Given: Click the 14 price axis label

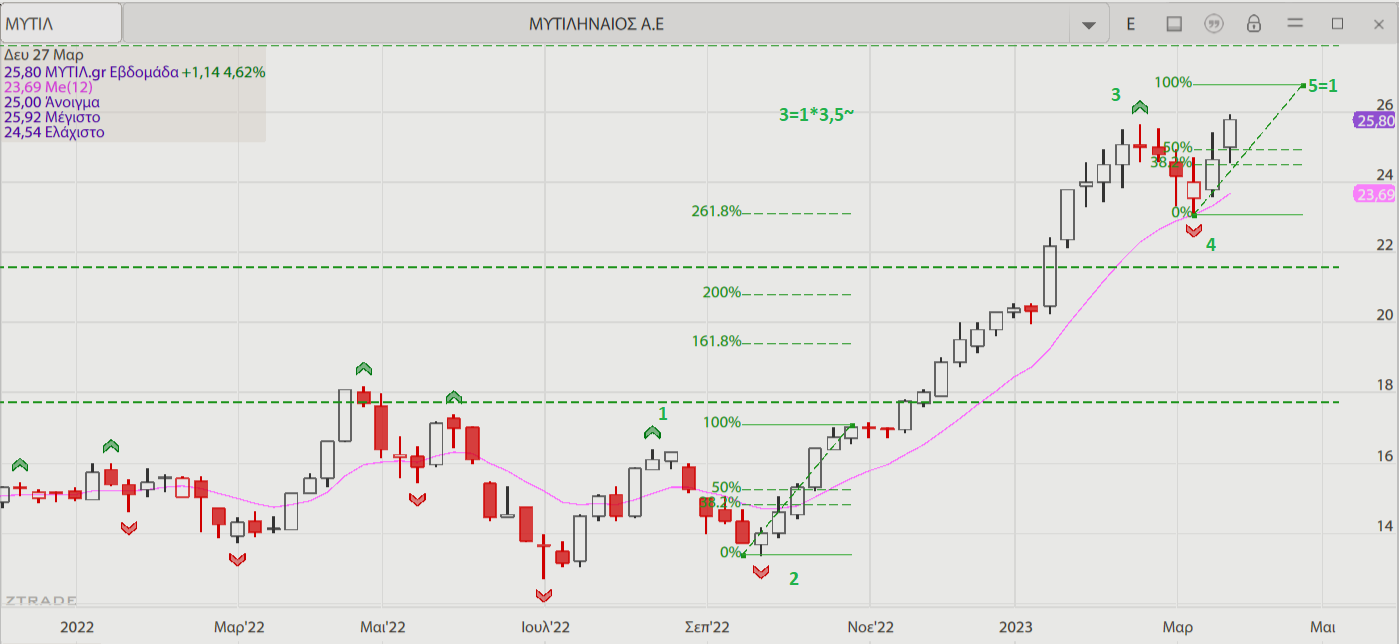Looking at the screenshot, I should pos(1385,526).
